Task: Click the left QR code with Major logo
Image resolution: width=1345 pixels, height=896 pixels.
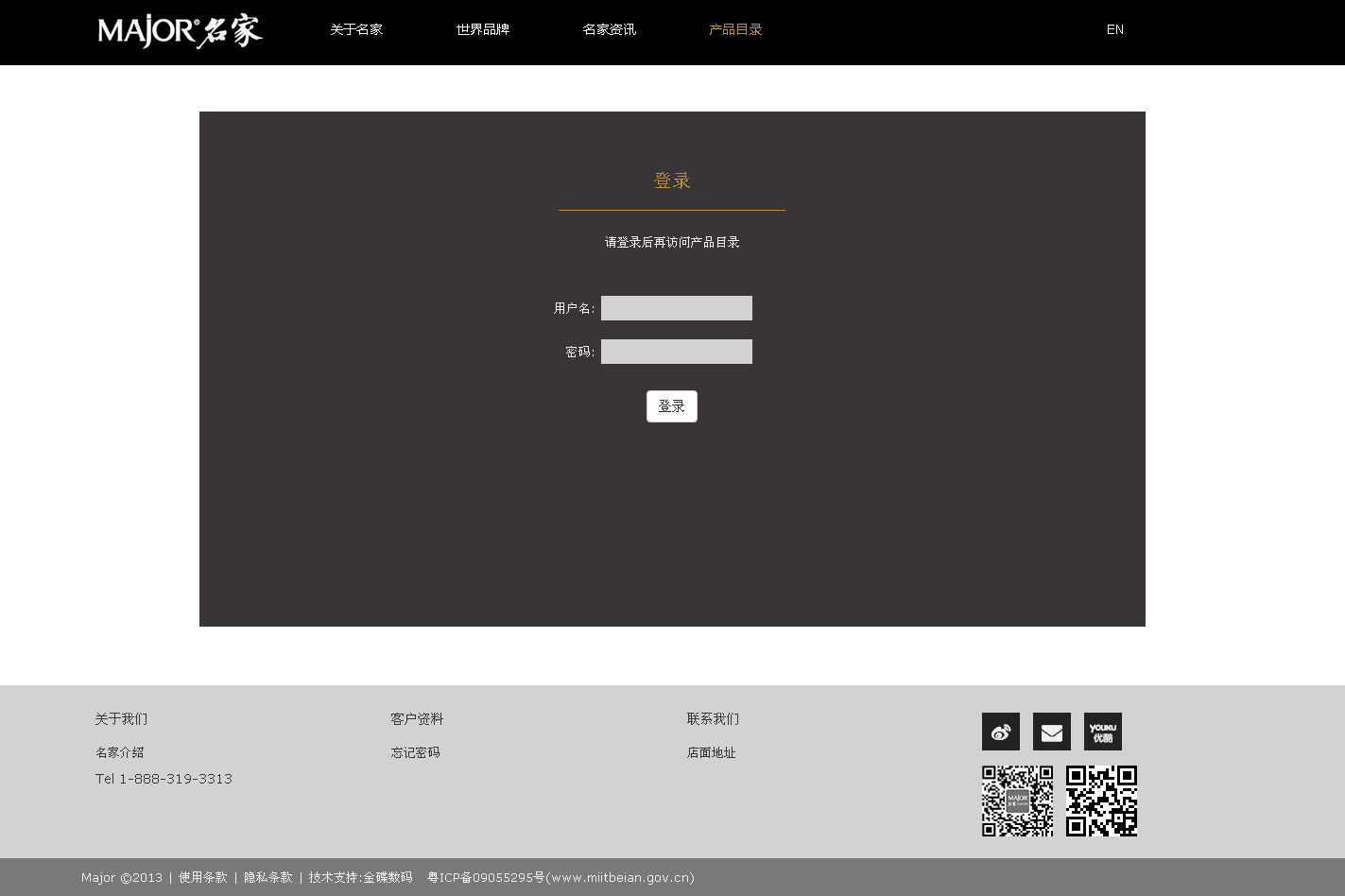Action: (x=1017, y=801)
